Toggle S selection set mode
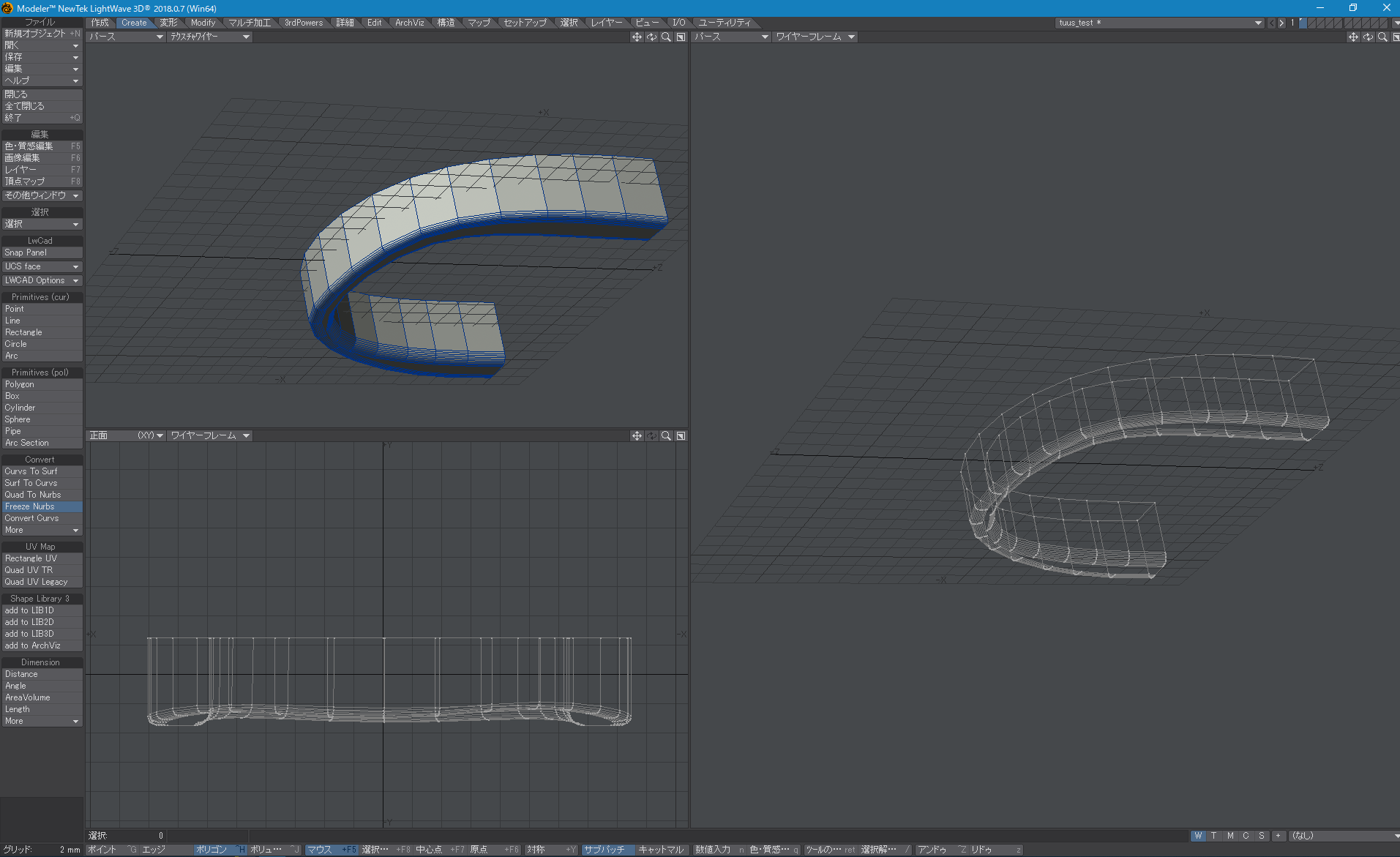The image size is (1400, 857). coord(1262,836)
